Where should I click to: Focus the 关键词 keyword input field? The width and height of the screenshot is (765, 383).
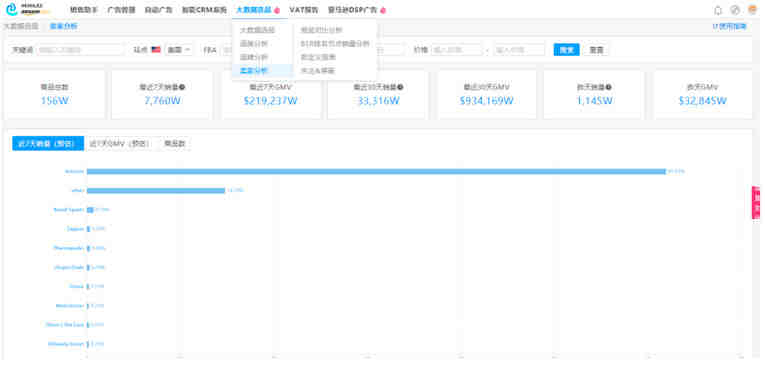tap(80, 50)
